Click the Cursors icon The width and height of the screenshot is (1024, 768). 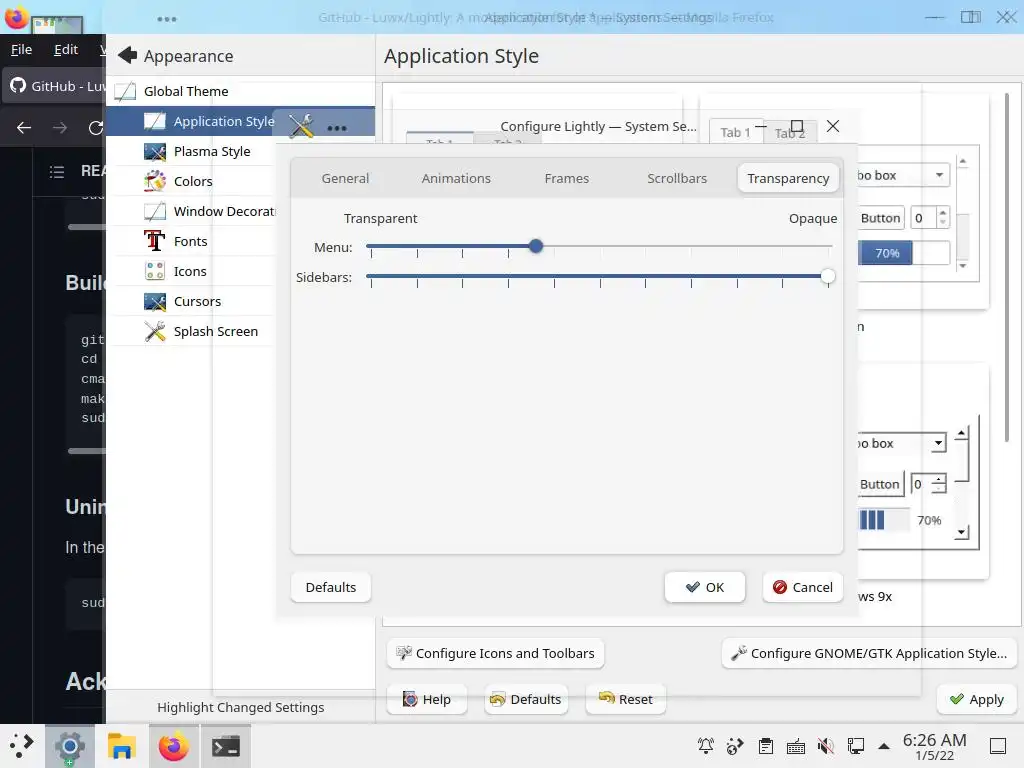tap(155, 302)
